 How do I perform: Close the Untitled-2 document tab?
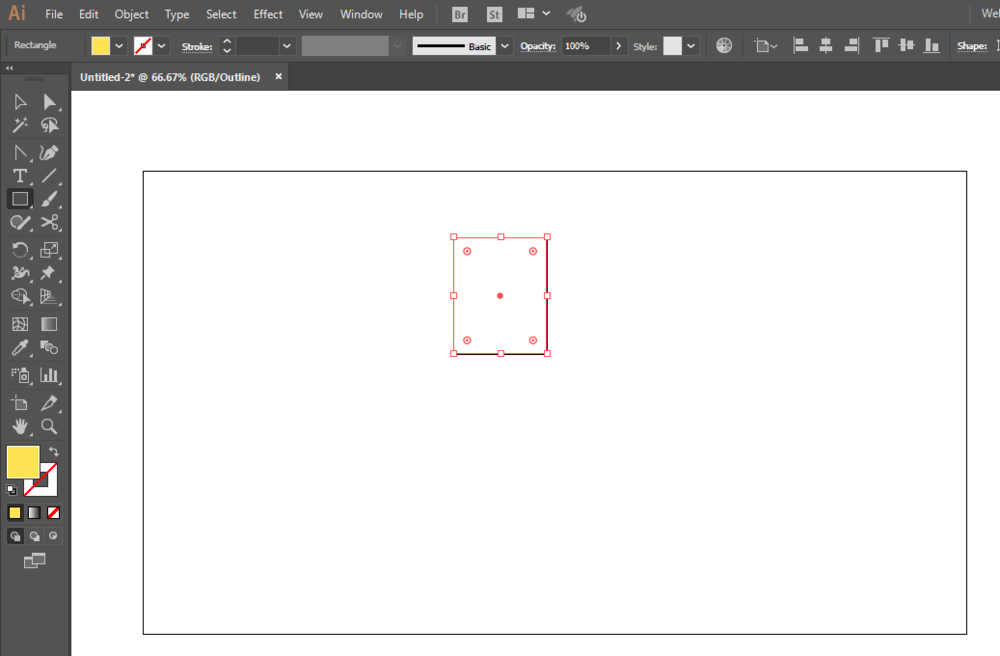(279, 77)
